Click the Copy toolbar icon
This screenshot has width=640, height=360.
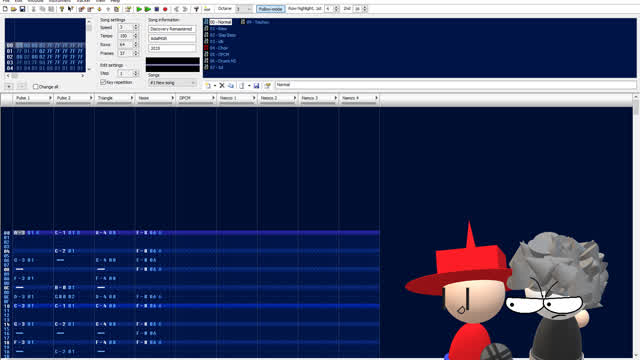(x=42, y=9)
